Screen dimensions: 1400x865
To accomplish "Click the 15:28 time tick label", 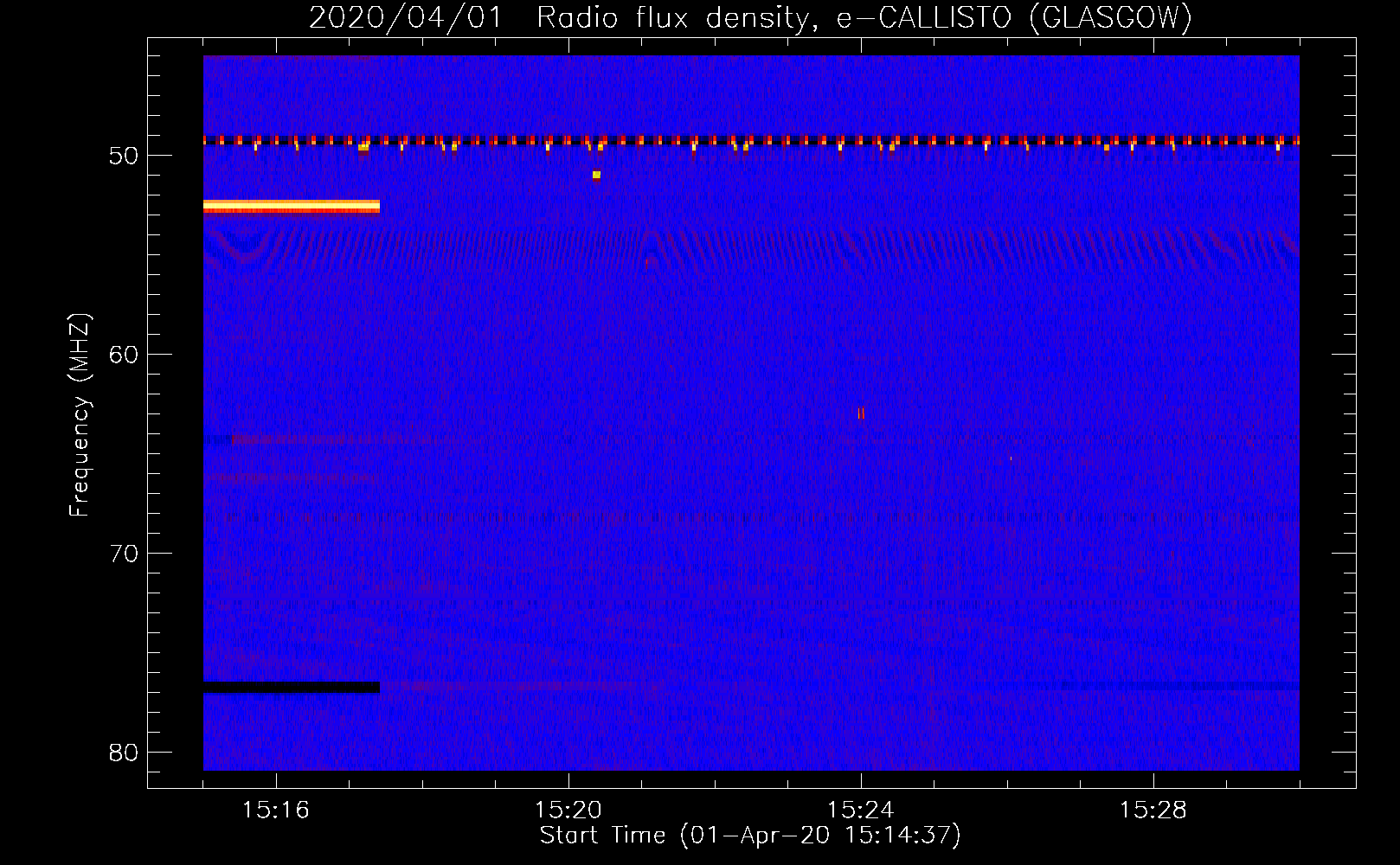I will (1153, 811).
